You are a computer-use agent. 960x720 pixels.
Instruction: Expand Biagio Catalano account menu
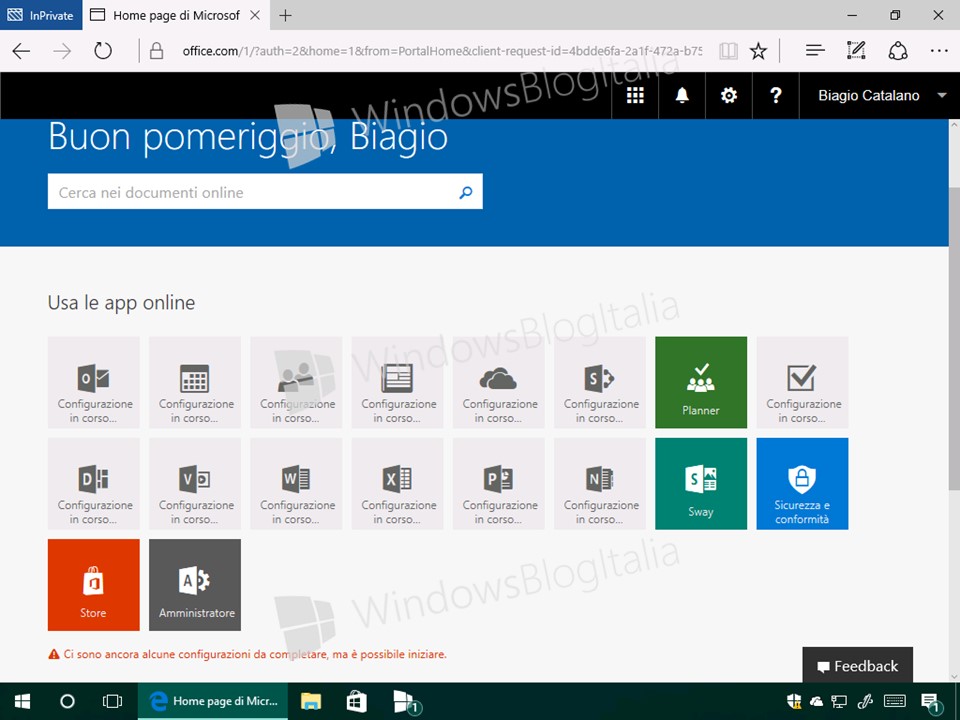[x=880, y=96]
